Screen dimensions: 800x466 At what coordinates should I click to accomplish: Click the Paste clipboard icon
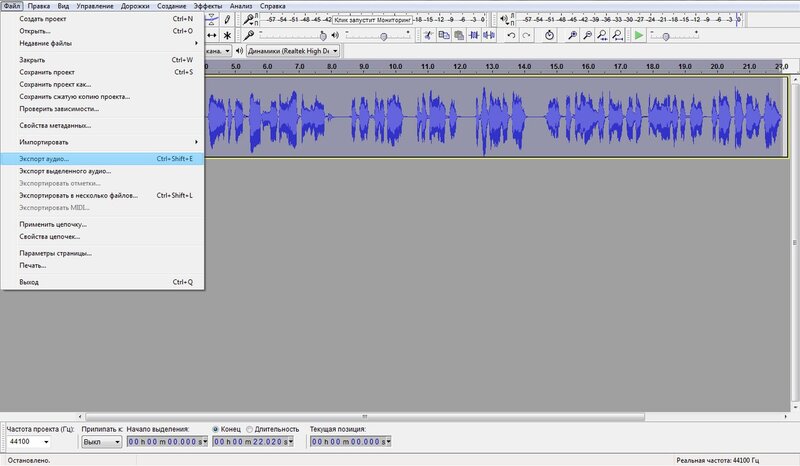click(x=458, y=35)
